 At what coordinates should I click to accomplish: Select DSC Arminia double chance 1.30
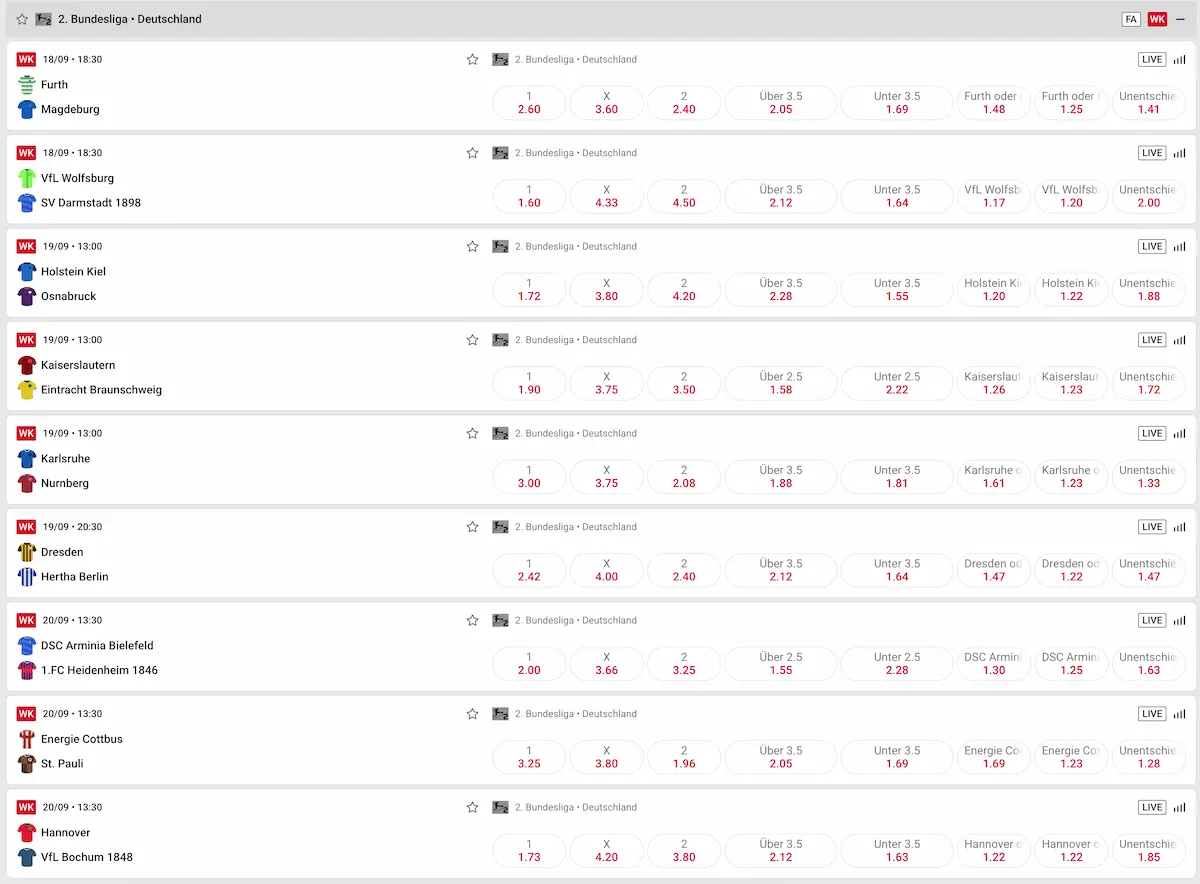(994, 664)
